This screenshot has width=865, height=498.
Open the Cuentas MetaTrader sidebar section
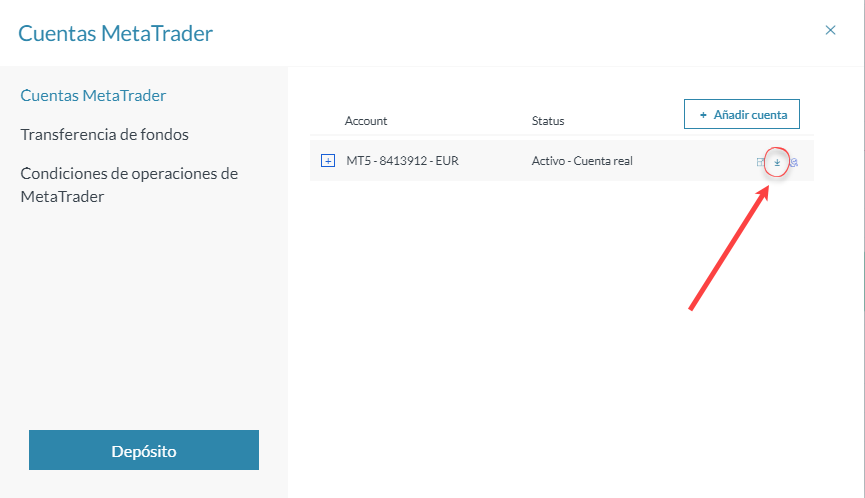(x=93, y=95)
